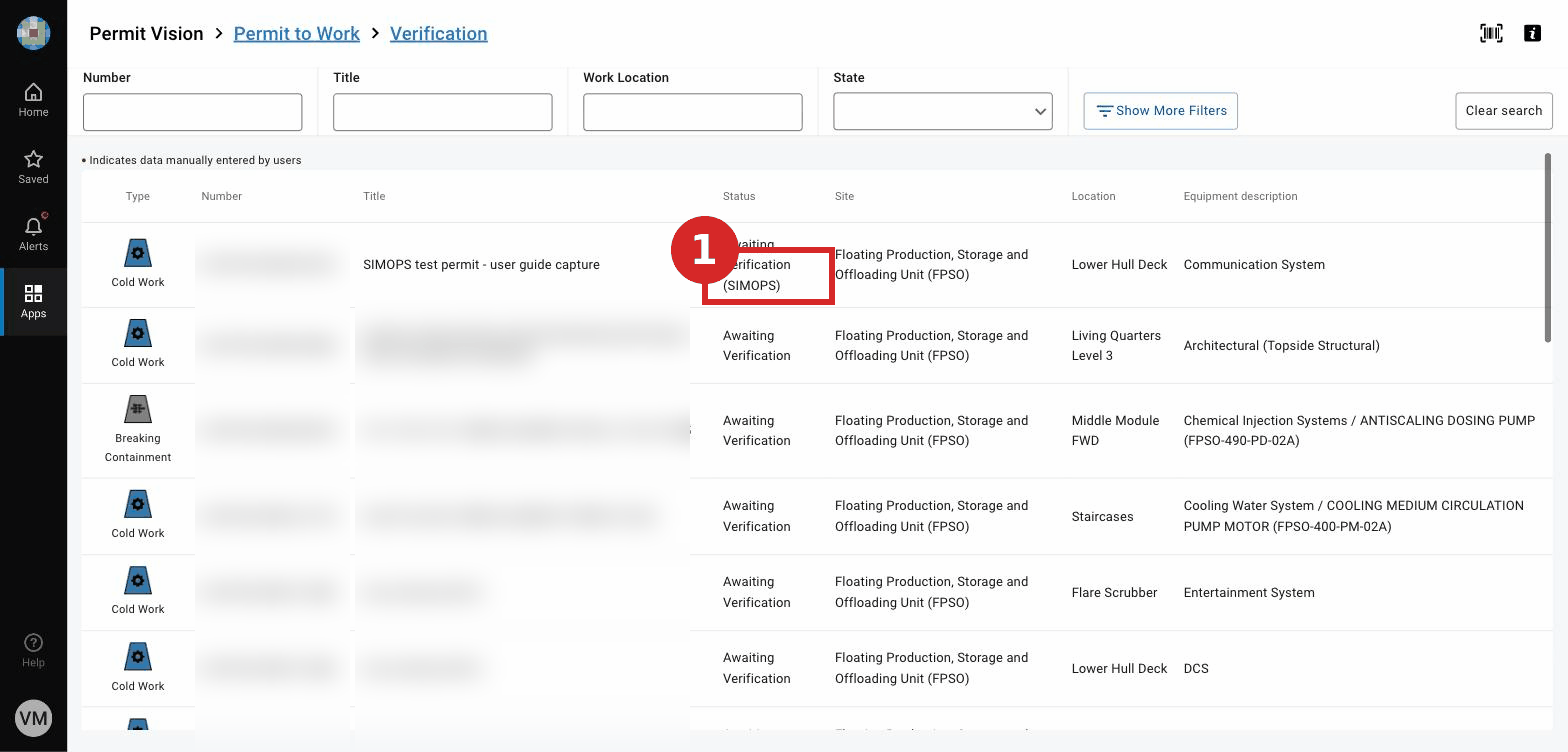Click the Staircases location cell
Screen dimensions: 1568x752
pyautogui.click(x=1103, y=517)
